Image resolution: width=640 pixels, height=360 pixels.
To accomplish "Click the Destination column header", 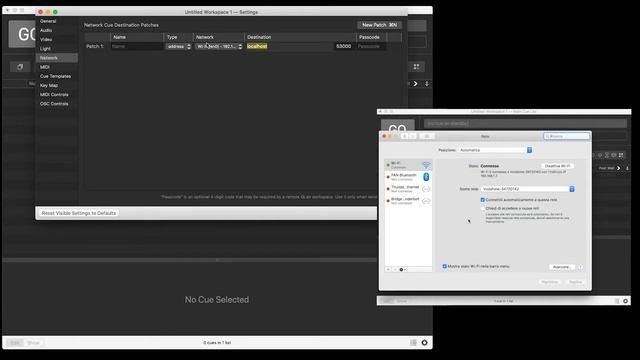I will click(x=300, y=37).
